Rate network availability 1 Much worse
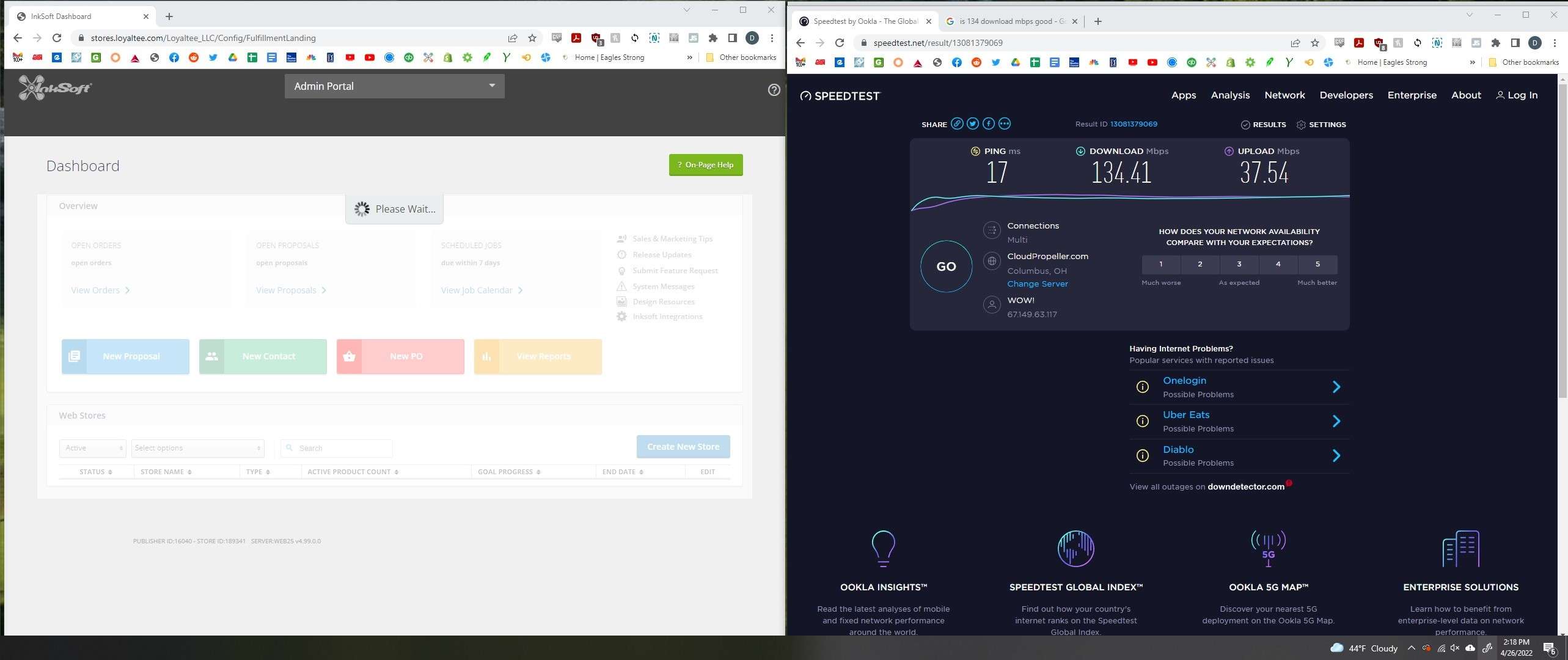The height and width of the screenshot is (660, 1568). [x=1161, y=264]
